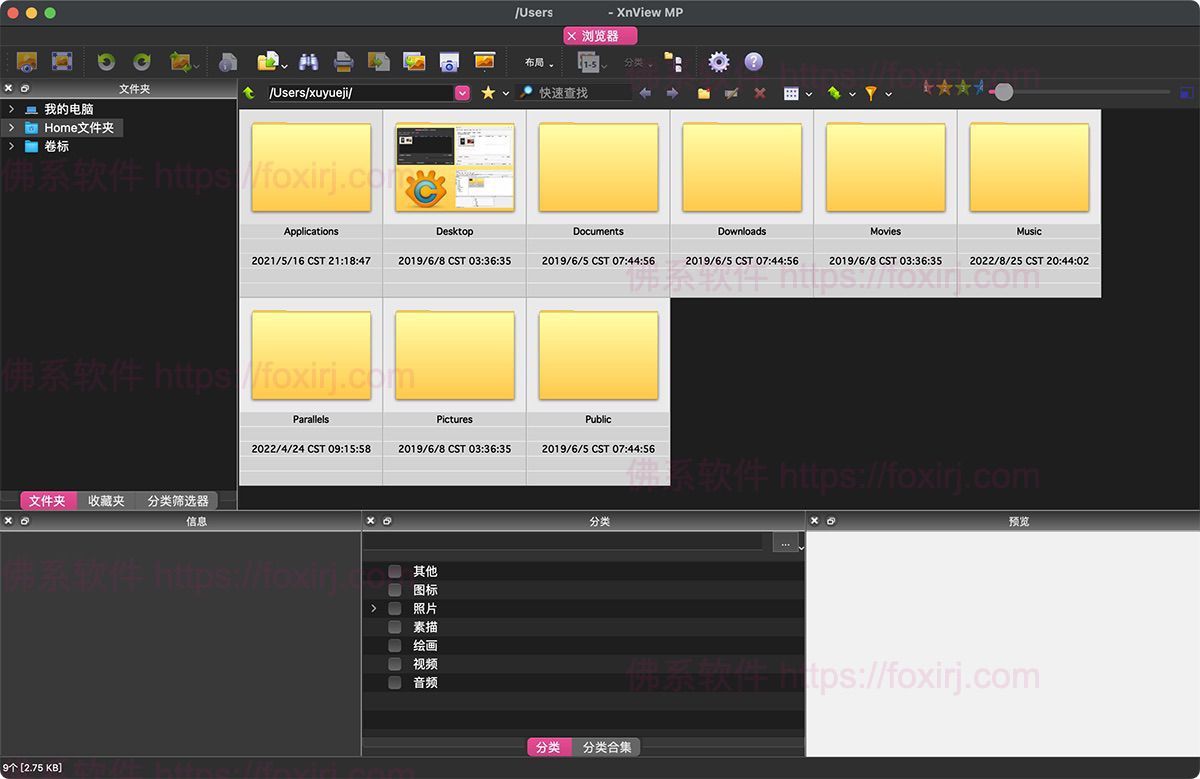Click the funnel filter icon
Image resolution: width=1200 pixels, height=779 pixels.
(x=871, y=93)
